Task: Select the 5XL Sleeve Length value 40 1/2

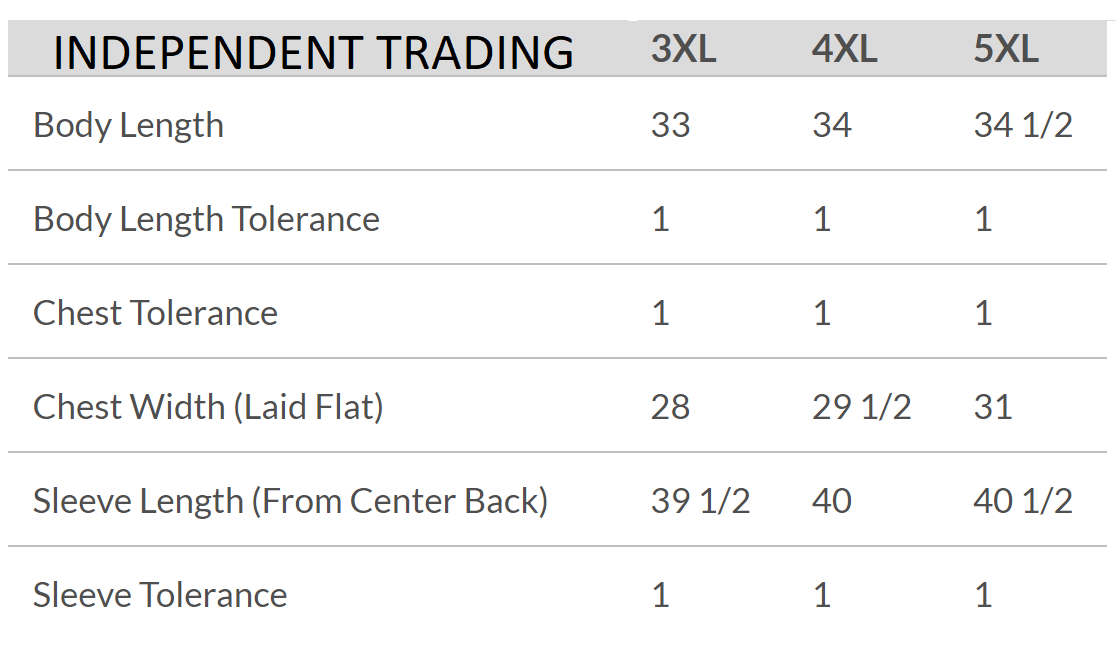Action: pos(1022,502)
